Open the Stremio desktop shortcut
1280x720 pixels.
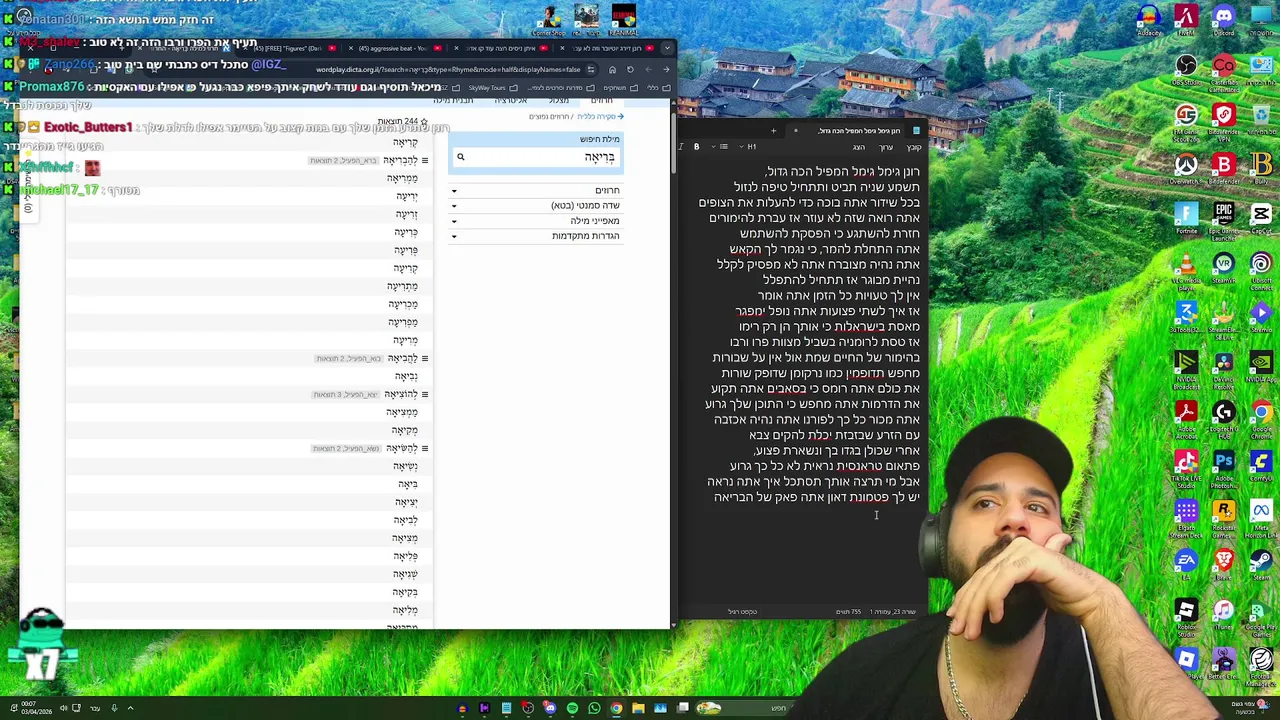point(1261,315)
